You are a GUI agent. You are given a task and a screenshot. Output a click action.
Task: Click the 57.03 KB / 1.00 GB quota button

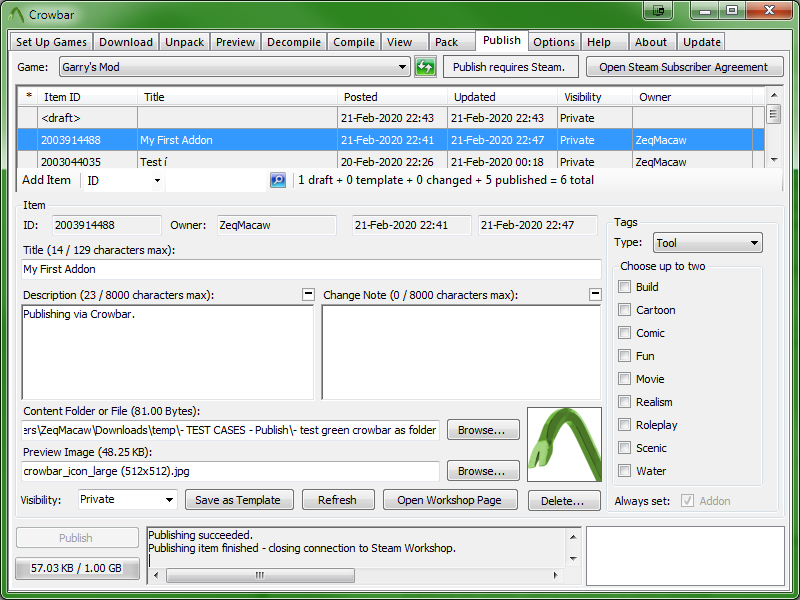(x=77, y=568)
